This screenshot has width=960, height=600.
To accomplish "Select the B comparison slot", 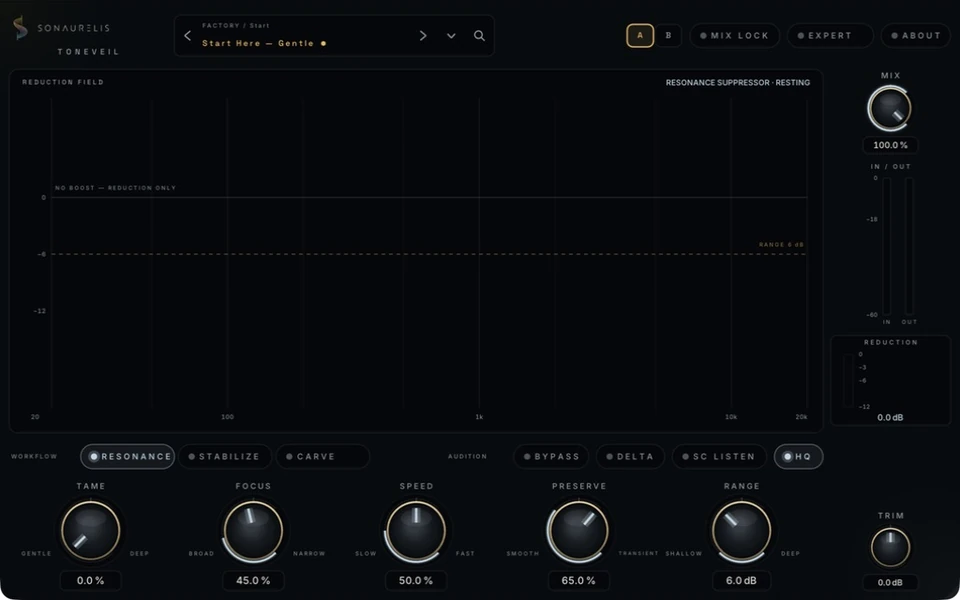I will [x=669, y=36].
